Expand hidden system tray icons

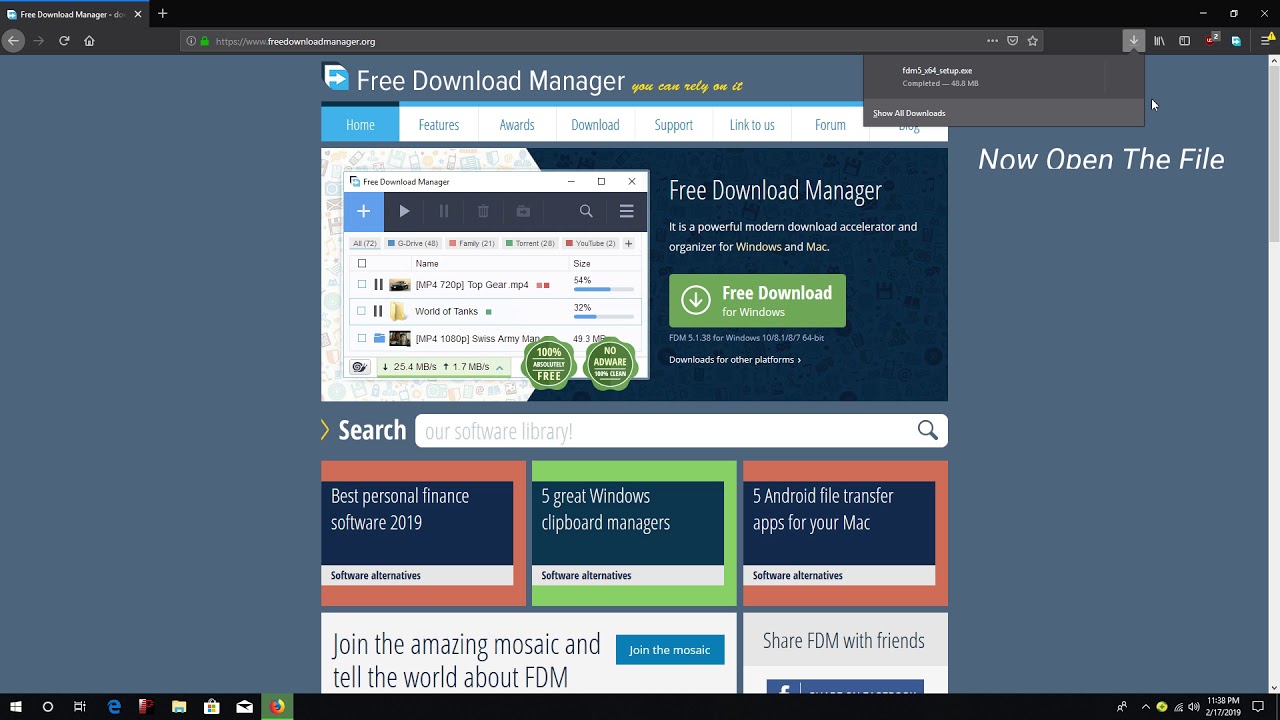[x=1145, y=707]
